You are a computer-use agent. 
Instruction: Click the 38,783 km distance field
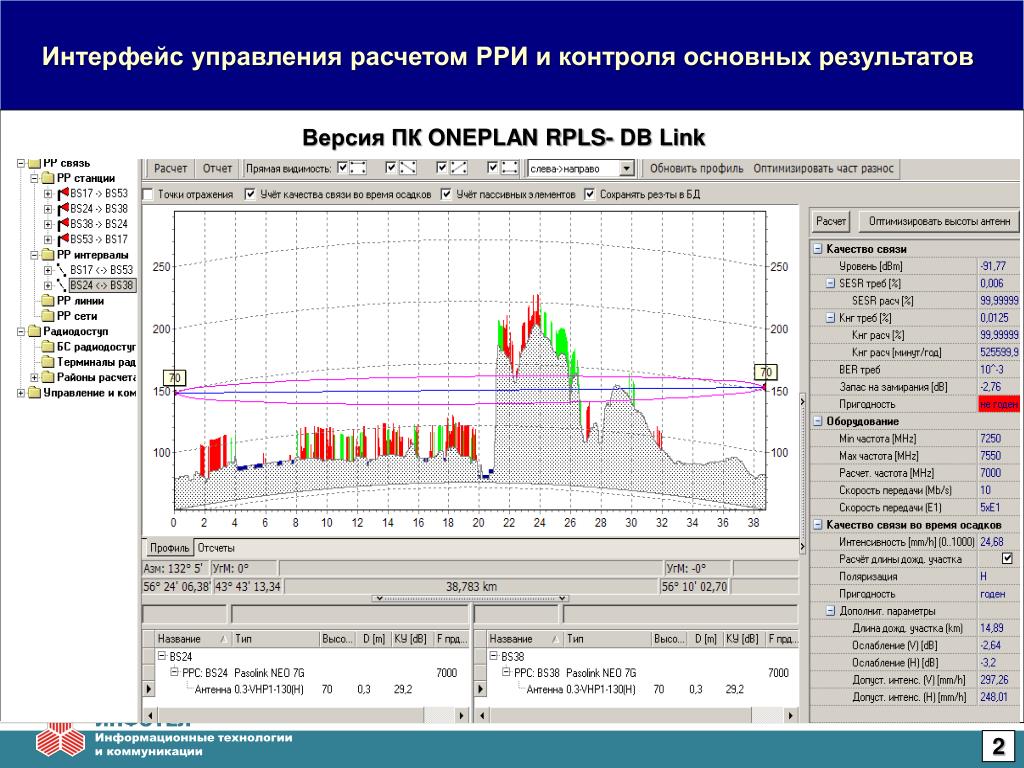click(x=471, y=586)
